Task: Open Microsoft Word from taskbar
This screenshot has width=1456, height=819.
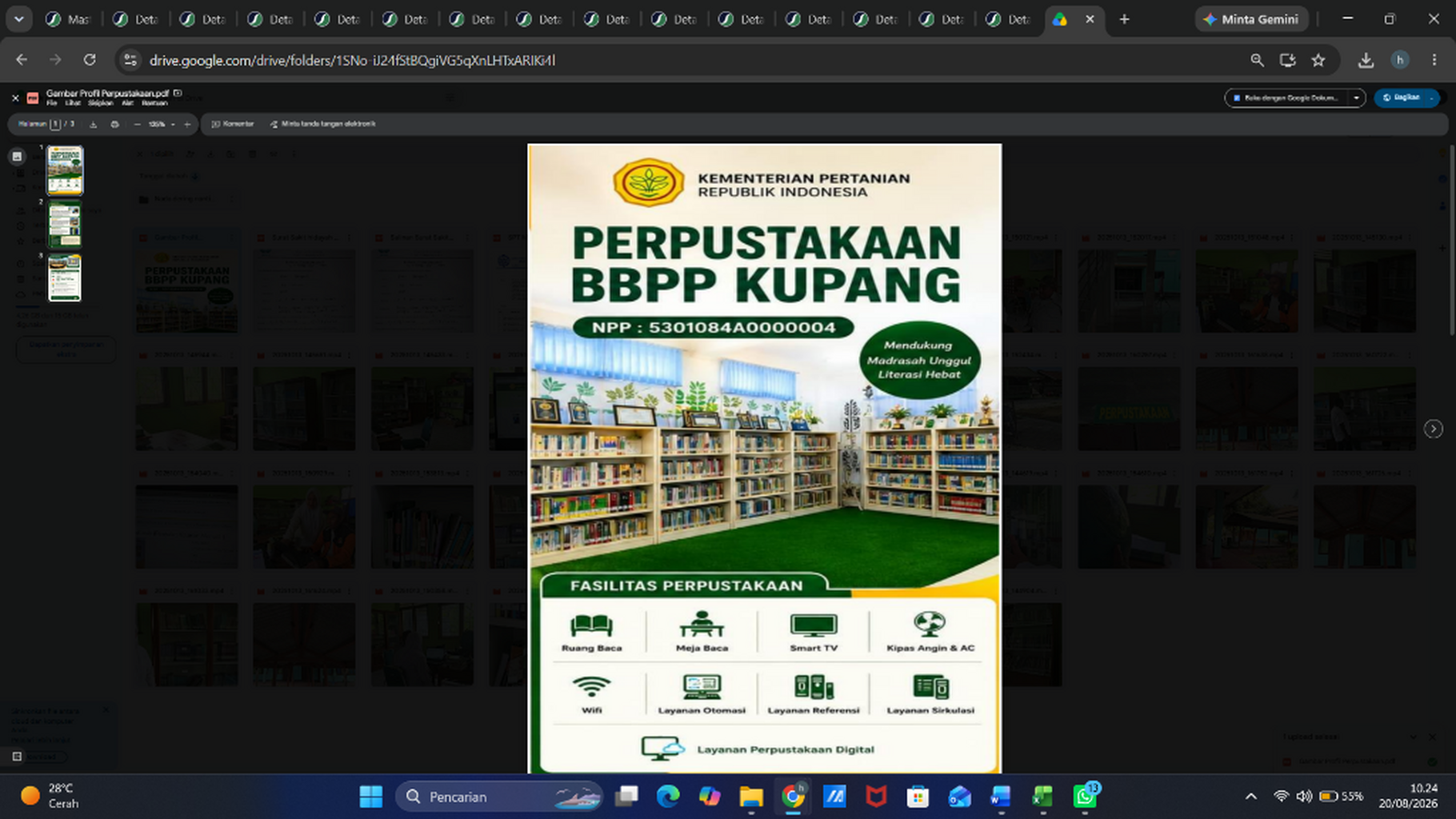Action: pyautogui.click(x=1001, y=797)
